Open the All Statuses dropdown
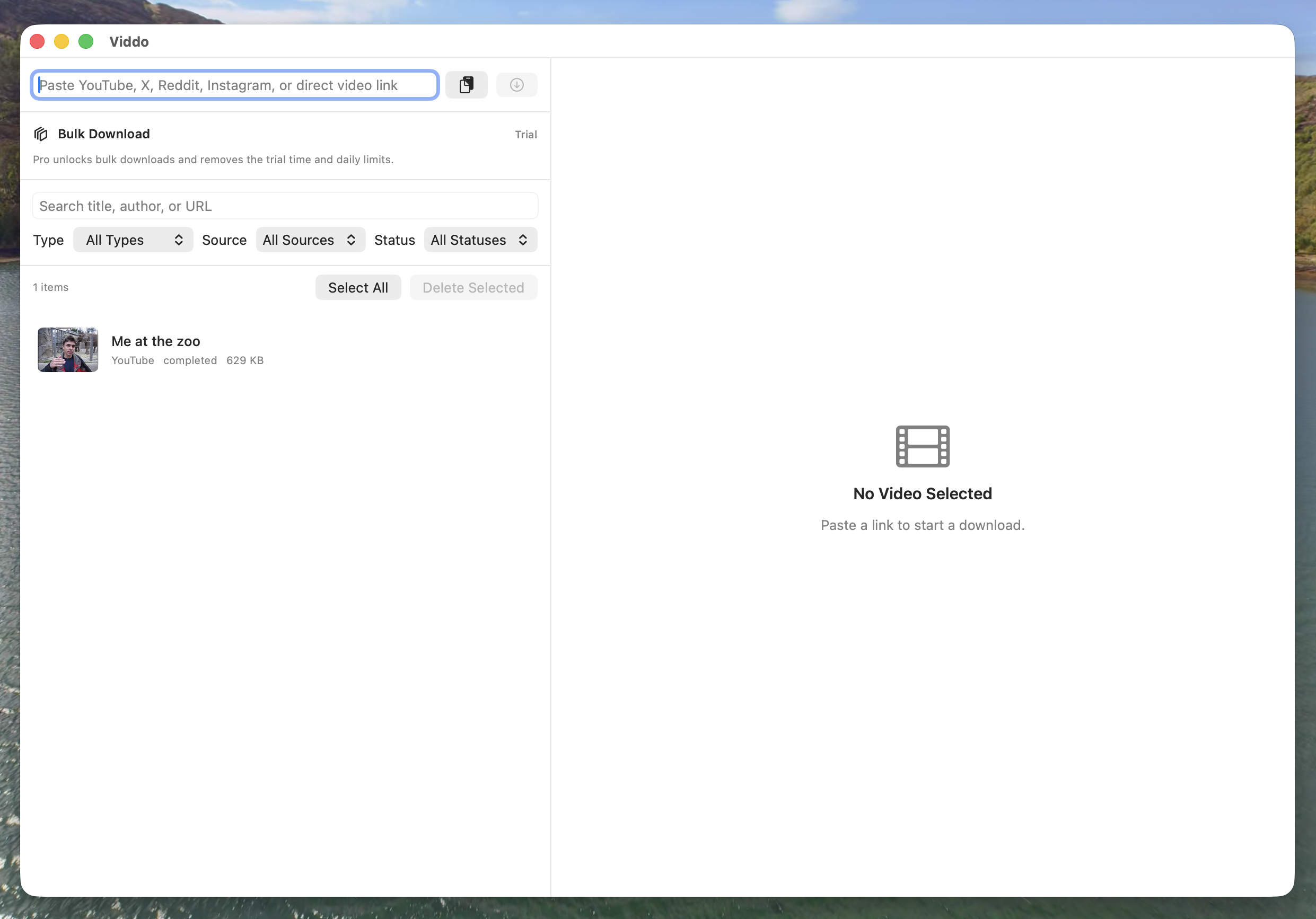1316x919 pixels. [x=480, y=240]
